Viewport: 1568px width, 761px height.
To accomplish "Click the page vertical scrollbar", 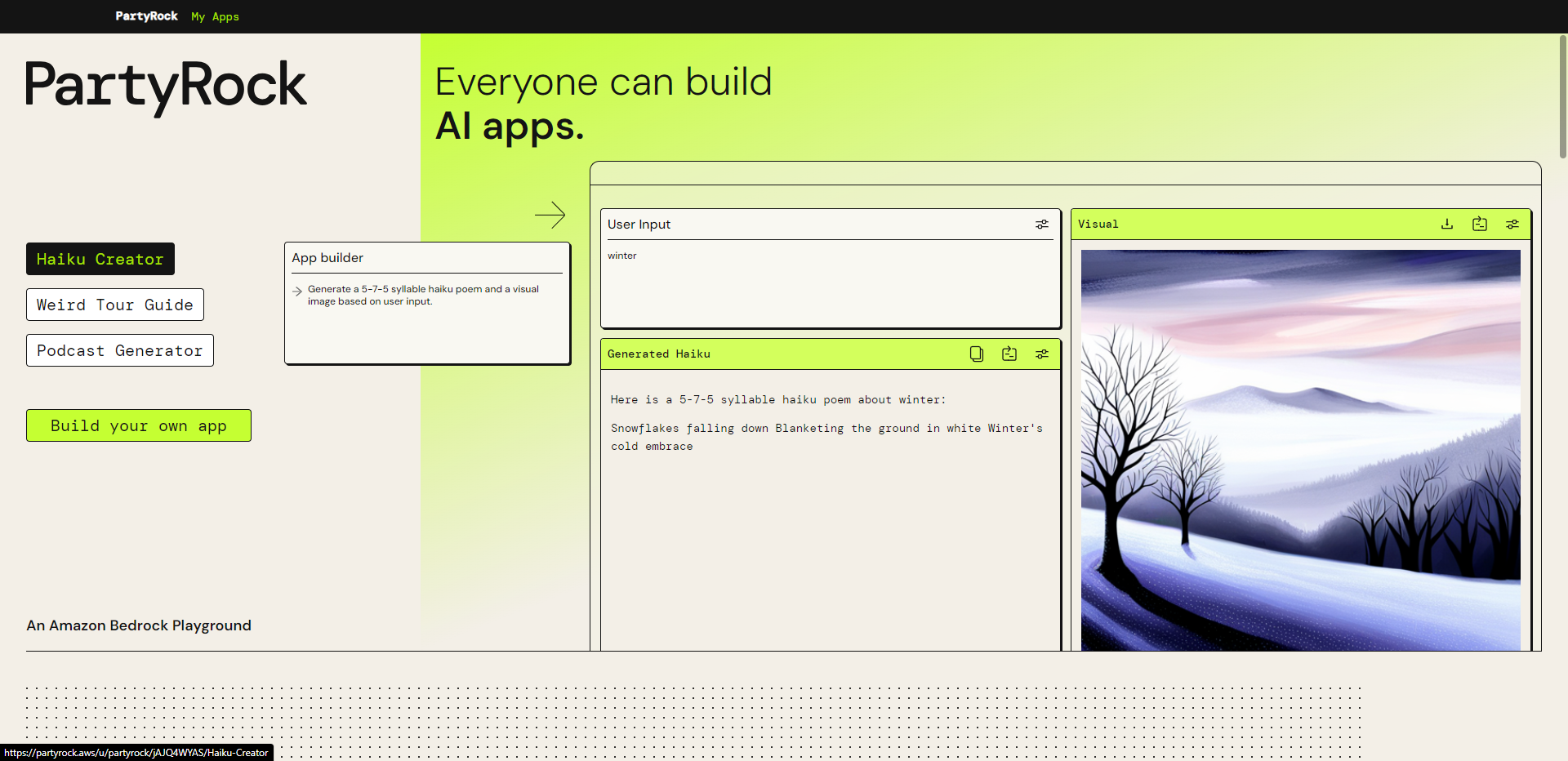I will click(1562, 98).
